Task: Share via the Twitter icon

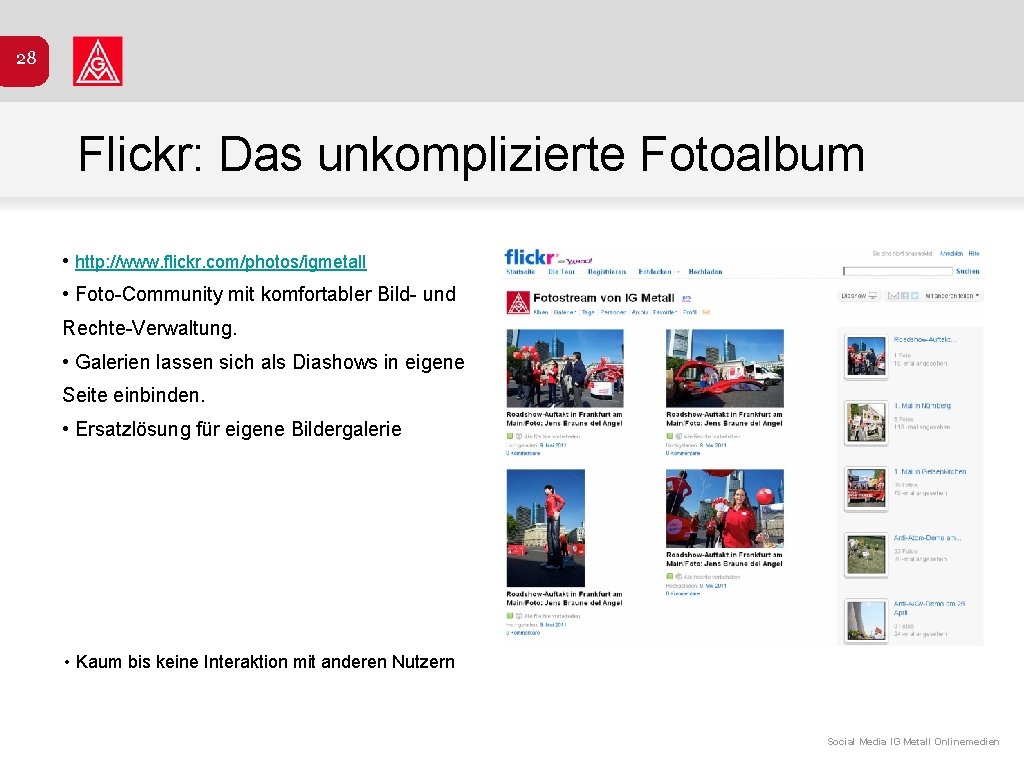Action: [x=914, y=296]
